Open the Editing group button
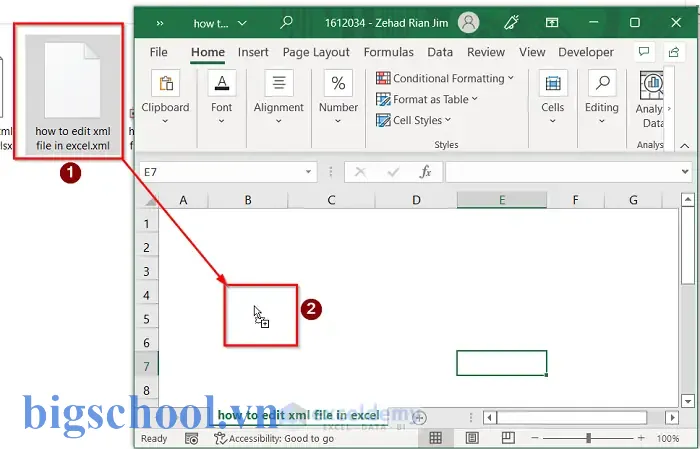 click(602, 97)
